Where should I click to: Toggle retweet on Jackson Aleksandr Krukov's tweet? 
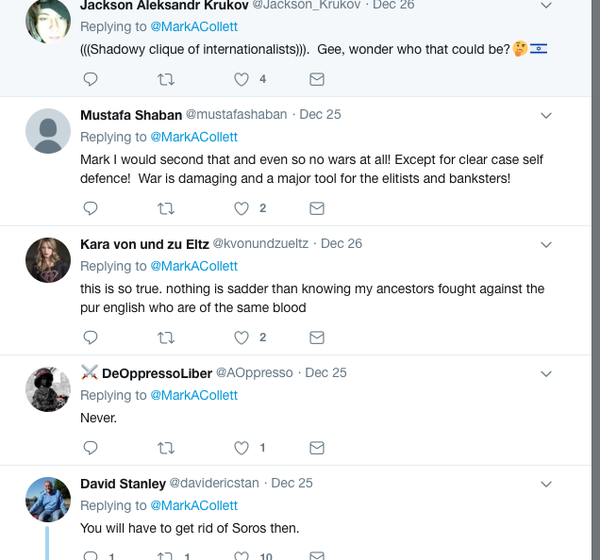[166, 79]
